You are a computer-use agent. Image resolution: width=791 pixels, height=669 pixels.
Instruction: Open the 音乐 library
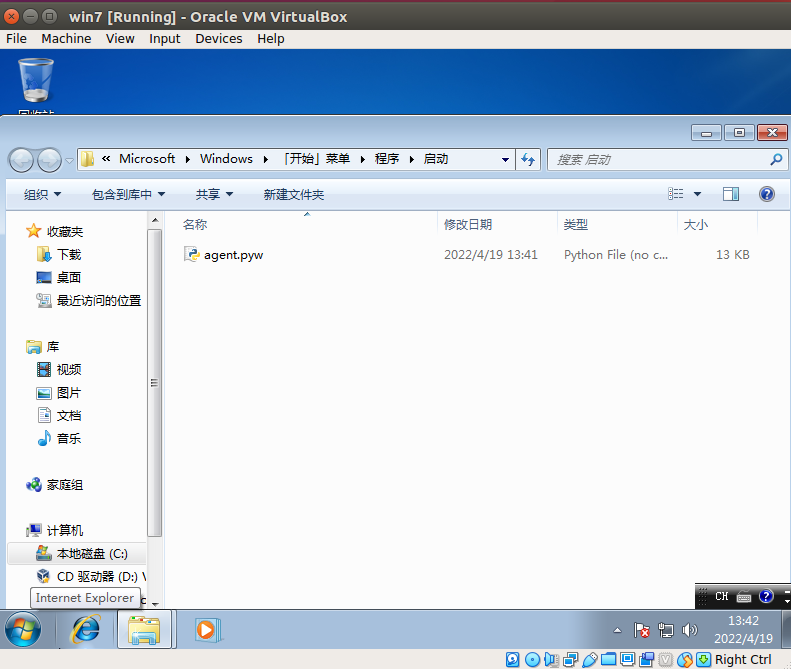point(69,438)
